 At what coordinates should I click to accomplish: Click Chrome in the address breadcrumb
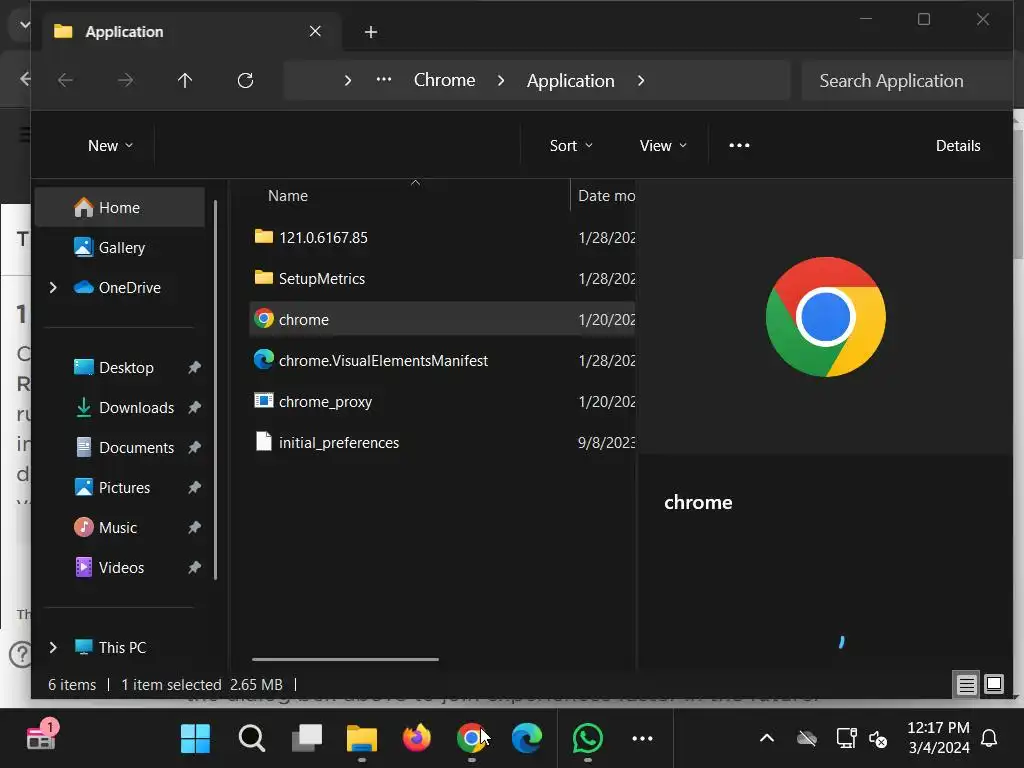[445, 80]
